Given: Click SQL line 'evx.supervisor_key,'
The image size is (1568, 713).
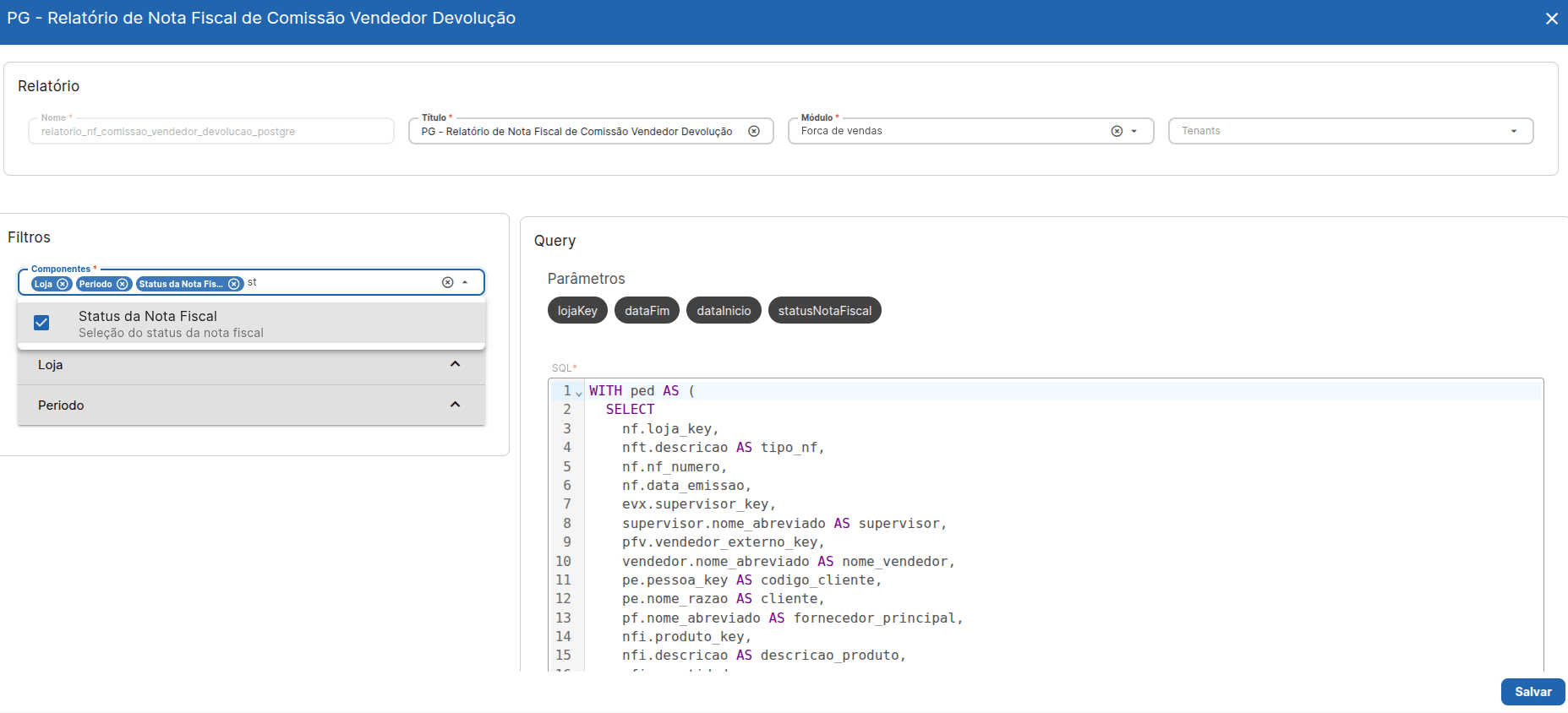Looking at the screenshot, I should [x=699, y=504].
